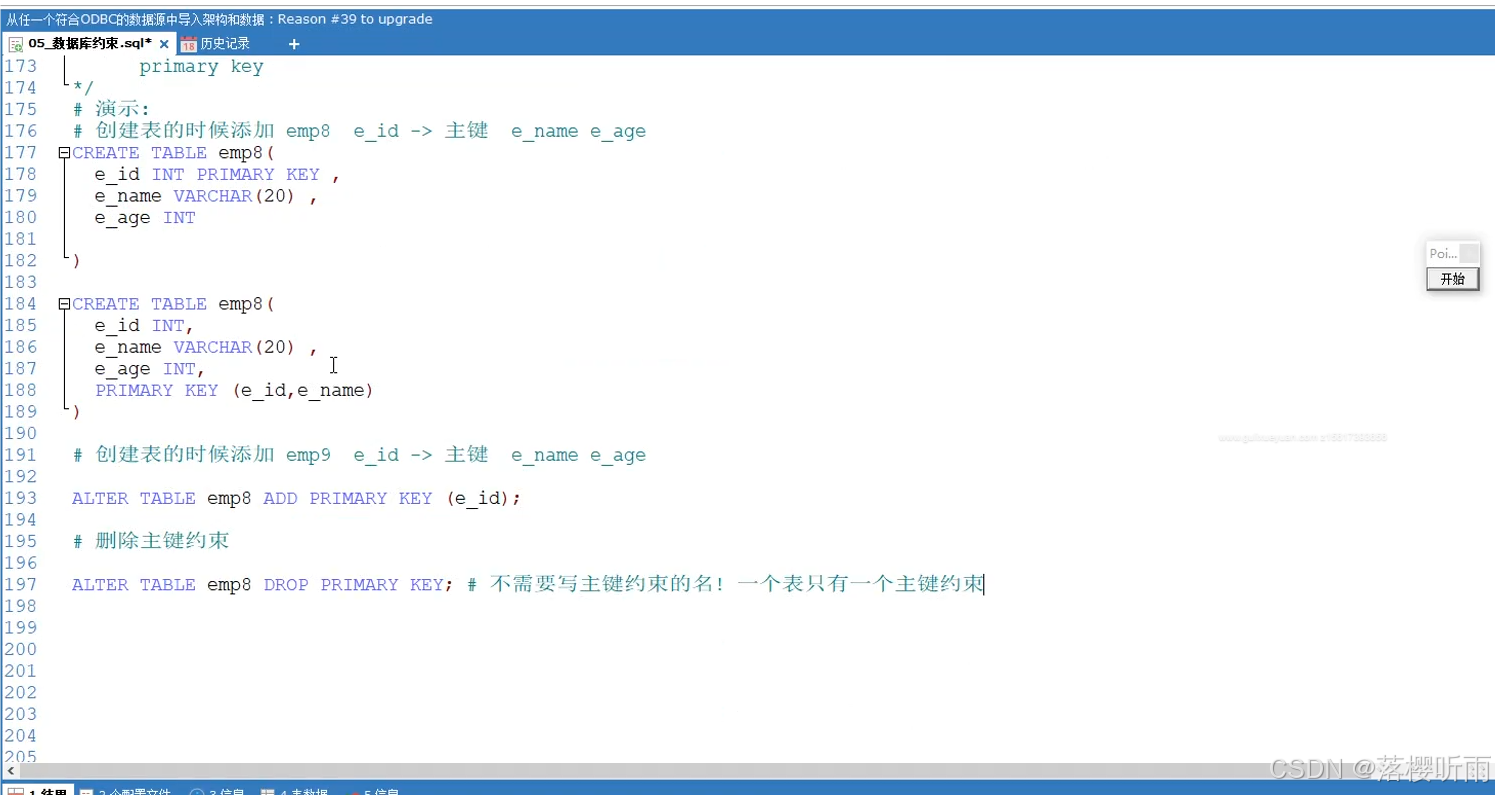This screenshot has height=795, width=1495.
Task: Click the Poi... floating widget title
Action: [x=1443, y=254]
